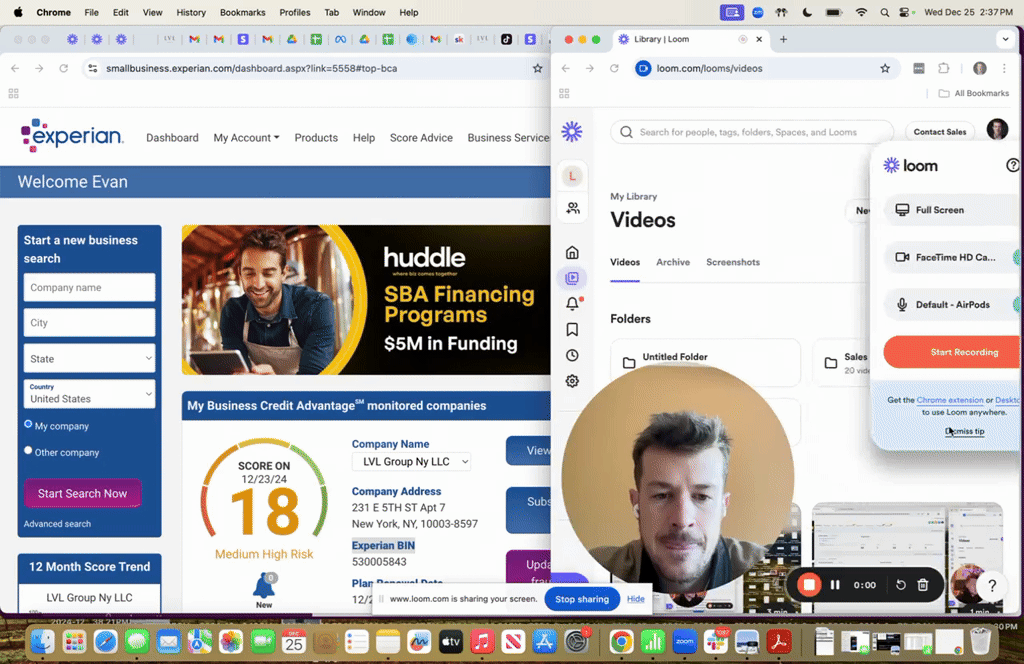The image size is (1024, 664).
Task: Click the workspace L avatar in Loom sidebar
Action: [572, 176]
